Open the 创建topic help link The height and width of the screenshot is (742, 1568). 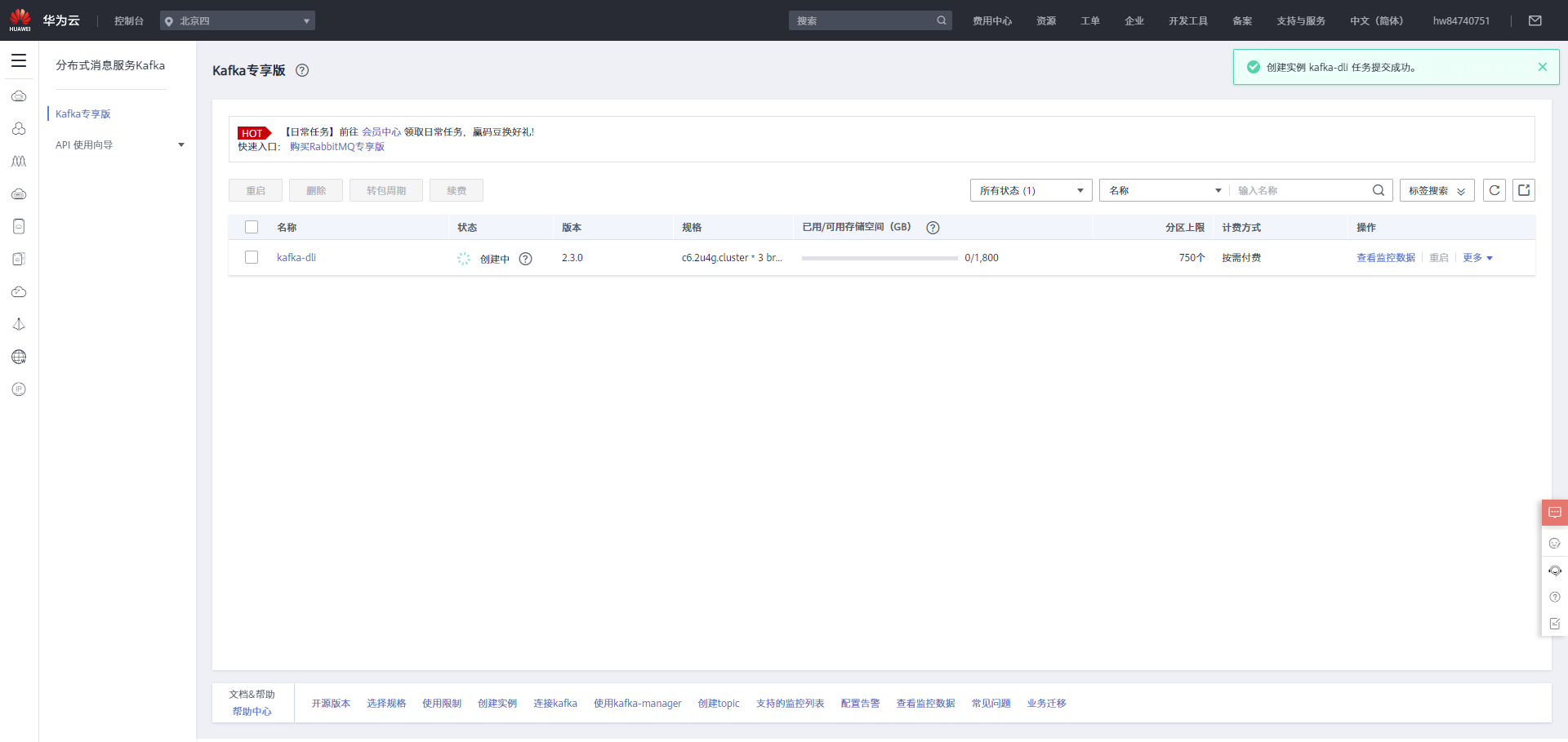[x=719, y=704]
